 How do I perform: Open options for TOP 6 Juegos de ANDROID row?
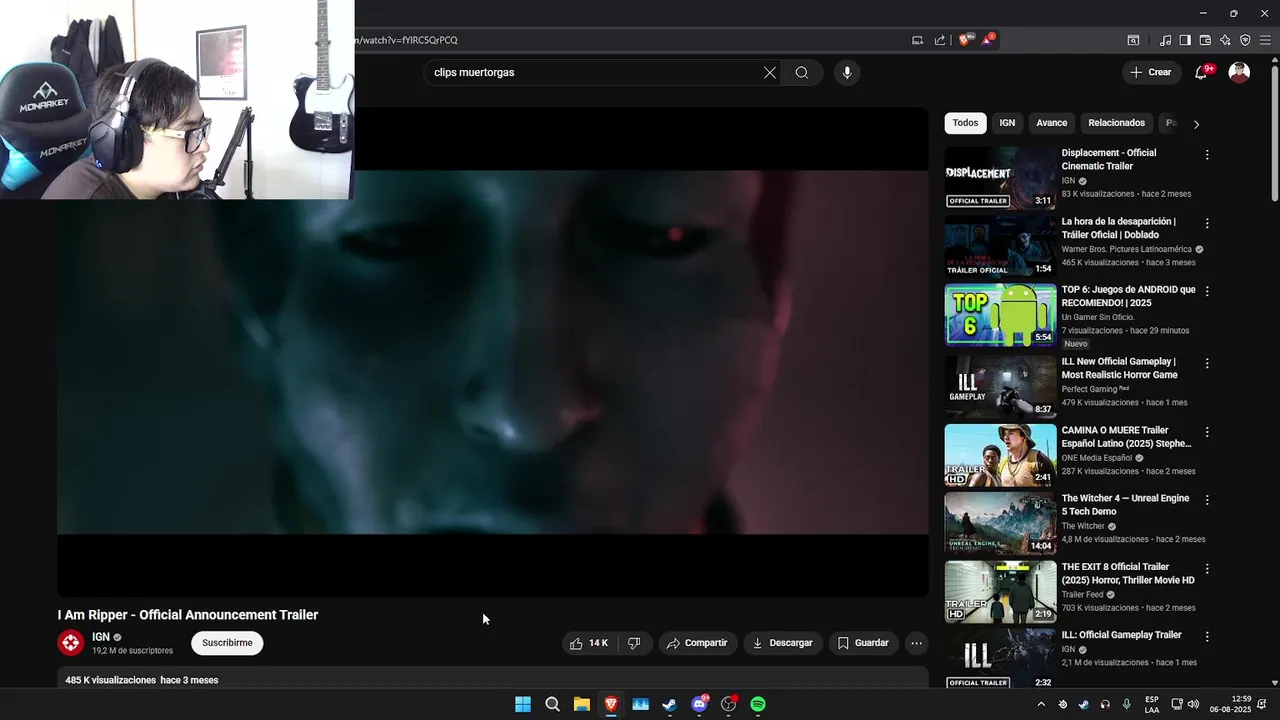pyautogui.click(x=1207, y=291)
